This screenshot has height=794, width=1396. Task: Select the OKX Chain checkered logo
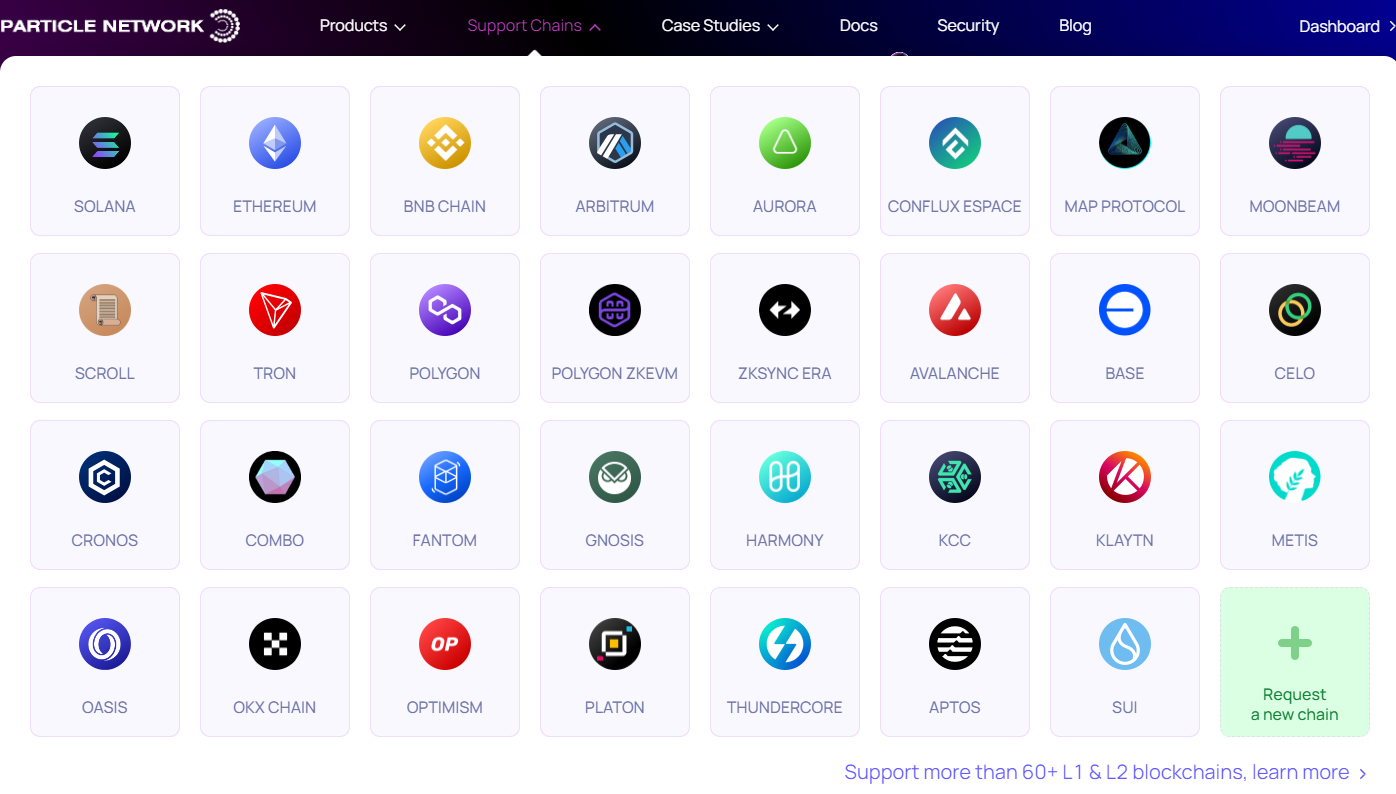pyautogui.click(x=275, y=644)
